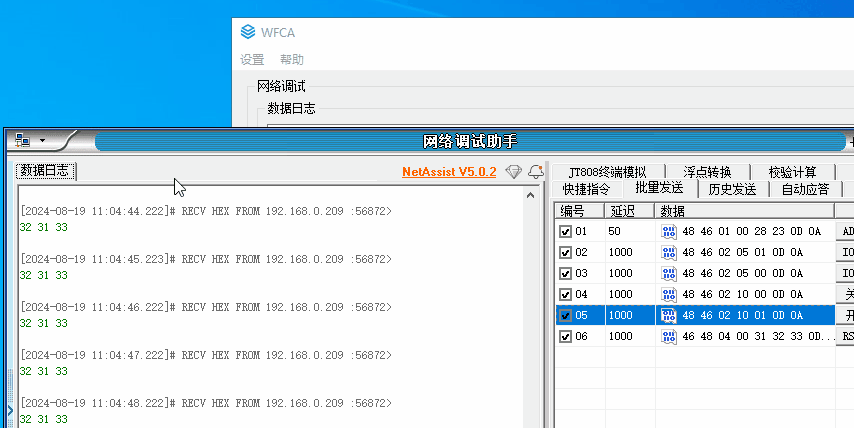Toggle the checkbox for entry 04

(566, 294)
